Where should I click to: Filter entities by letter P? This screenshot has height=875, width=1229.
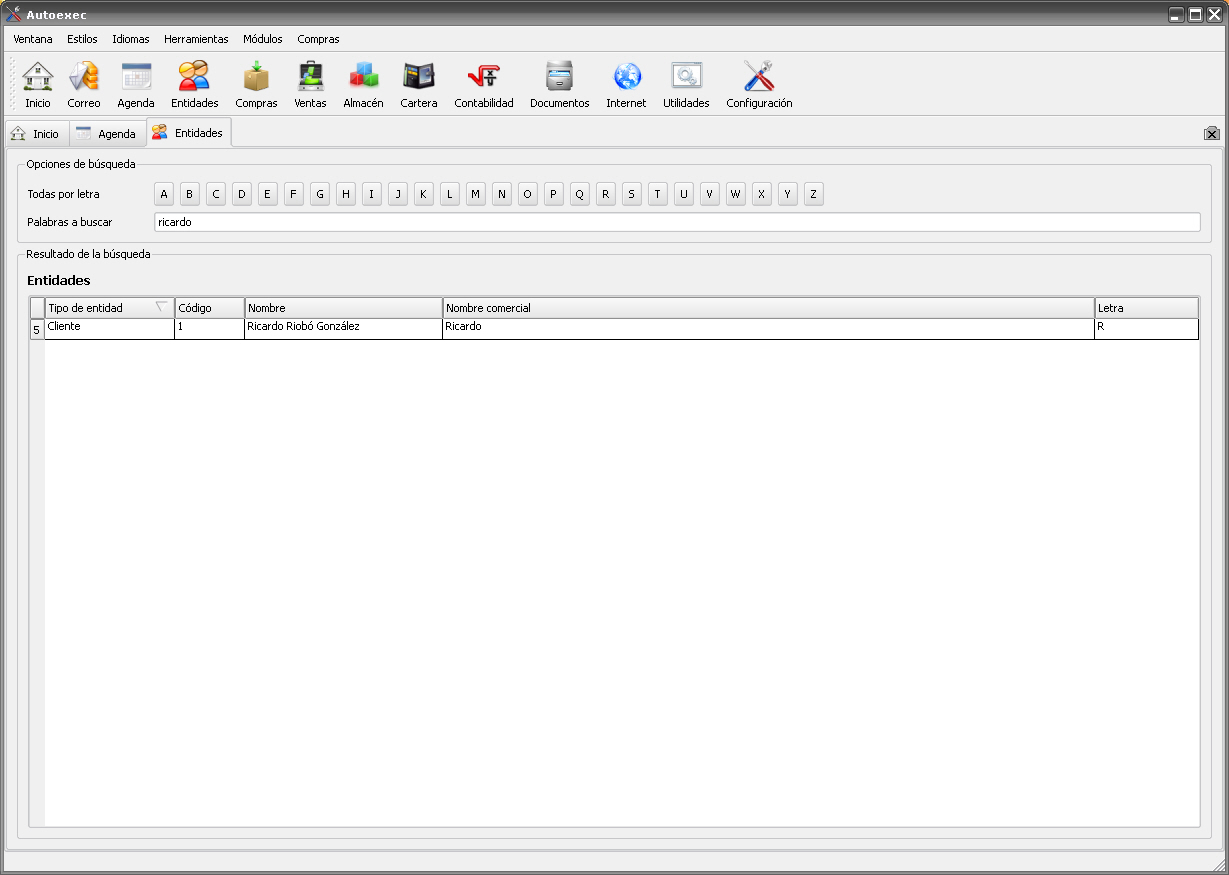[554, 194]
